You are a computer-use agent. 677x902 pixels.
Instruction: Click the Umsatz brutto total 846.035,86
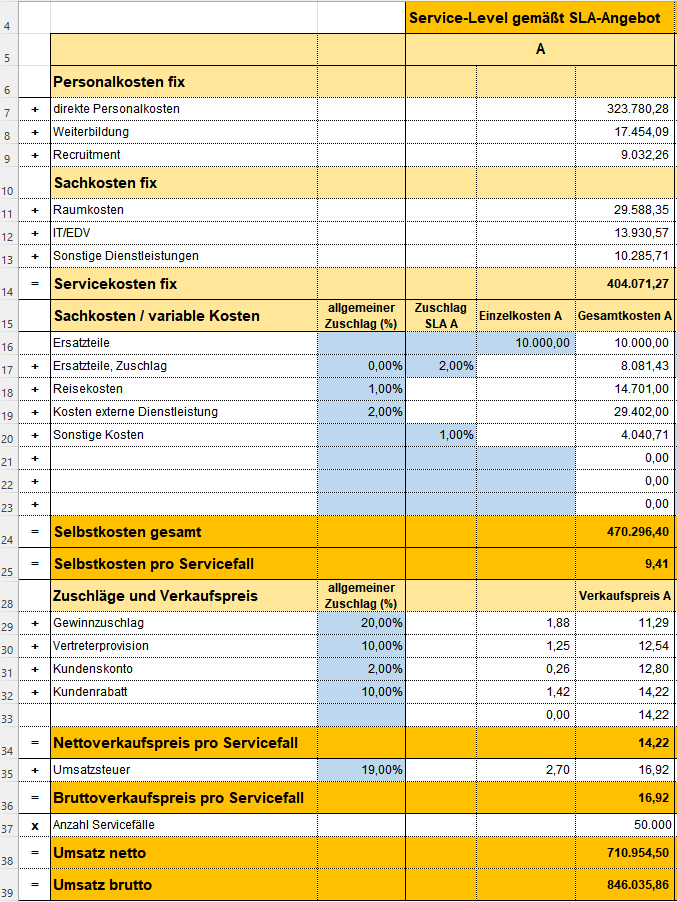click(625, 885)
